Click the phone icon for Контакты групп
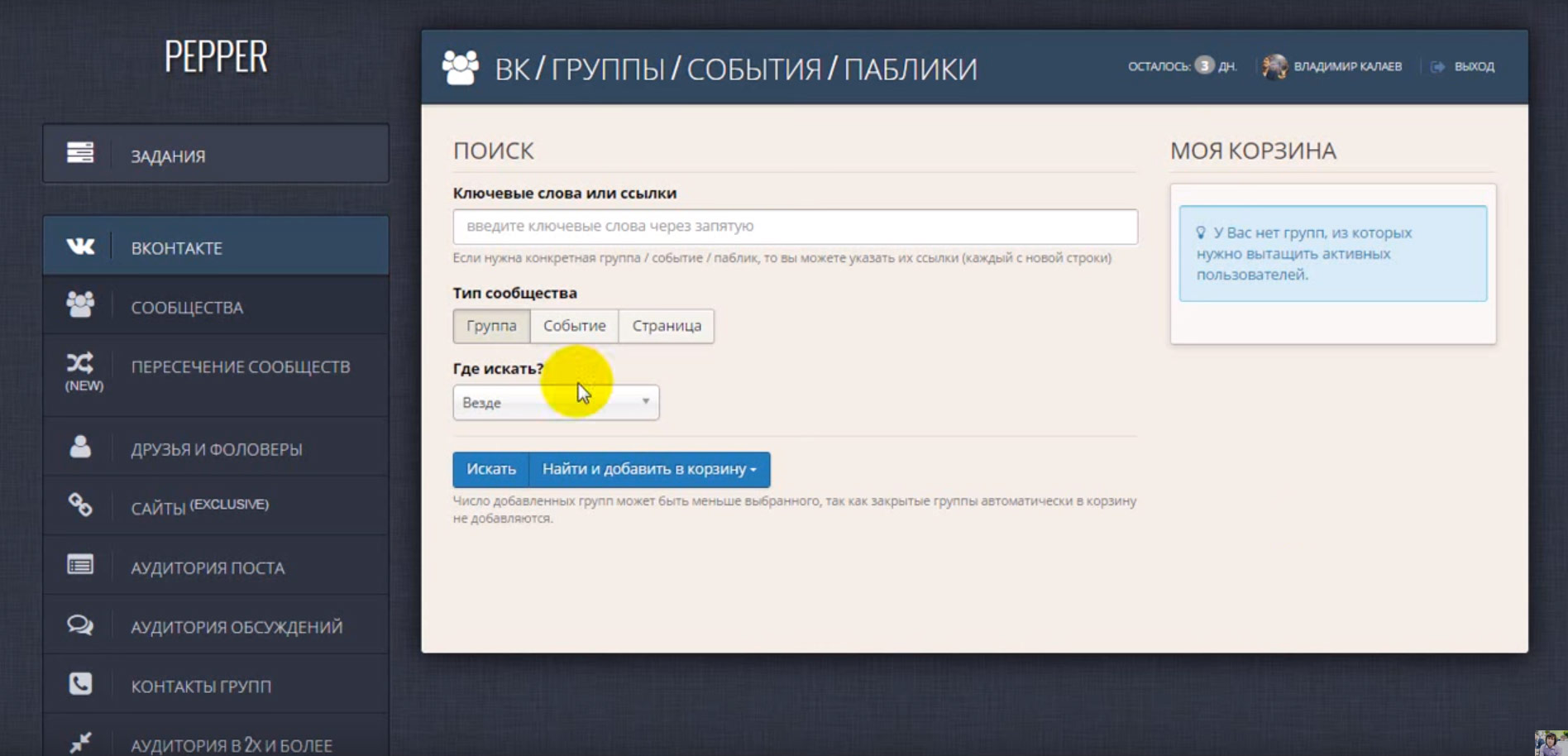 [x=80, y=684]
